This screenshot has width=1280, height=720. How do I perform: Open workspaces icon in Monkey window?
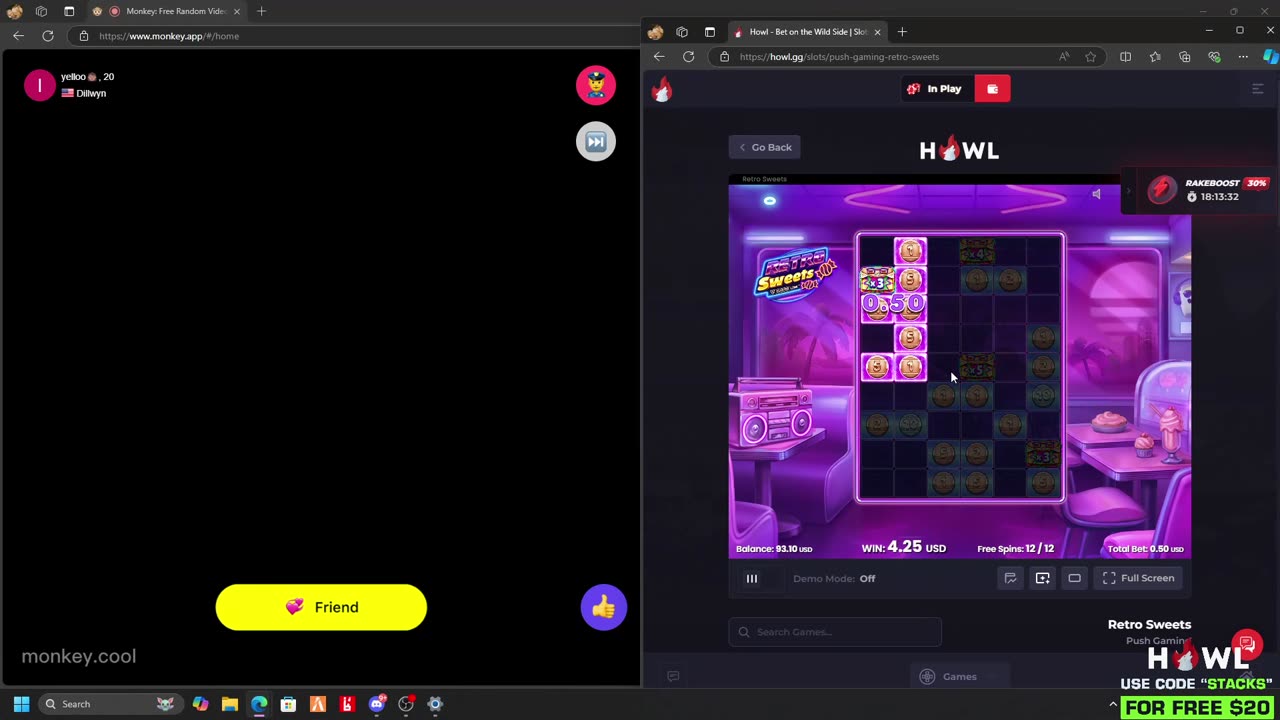coord(41,11)
